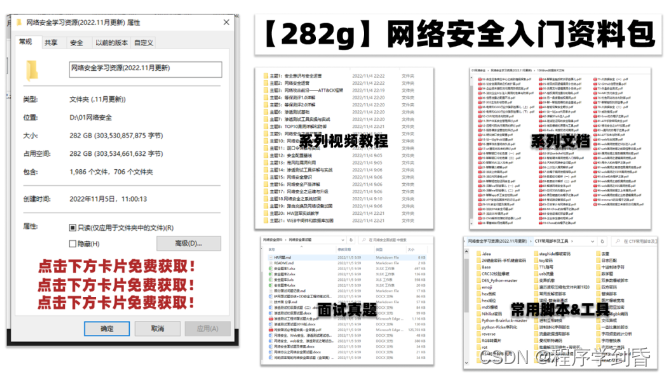Click the folder icon of the 主题5 row
This screenshot has height=376, width=666.
pyautogui.click(x=266, y=105)
